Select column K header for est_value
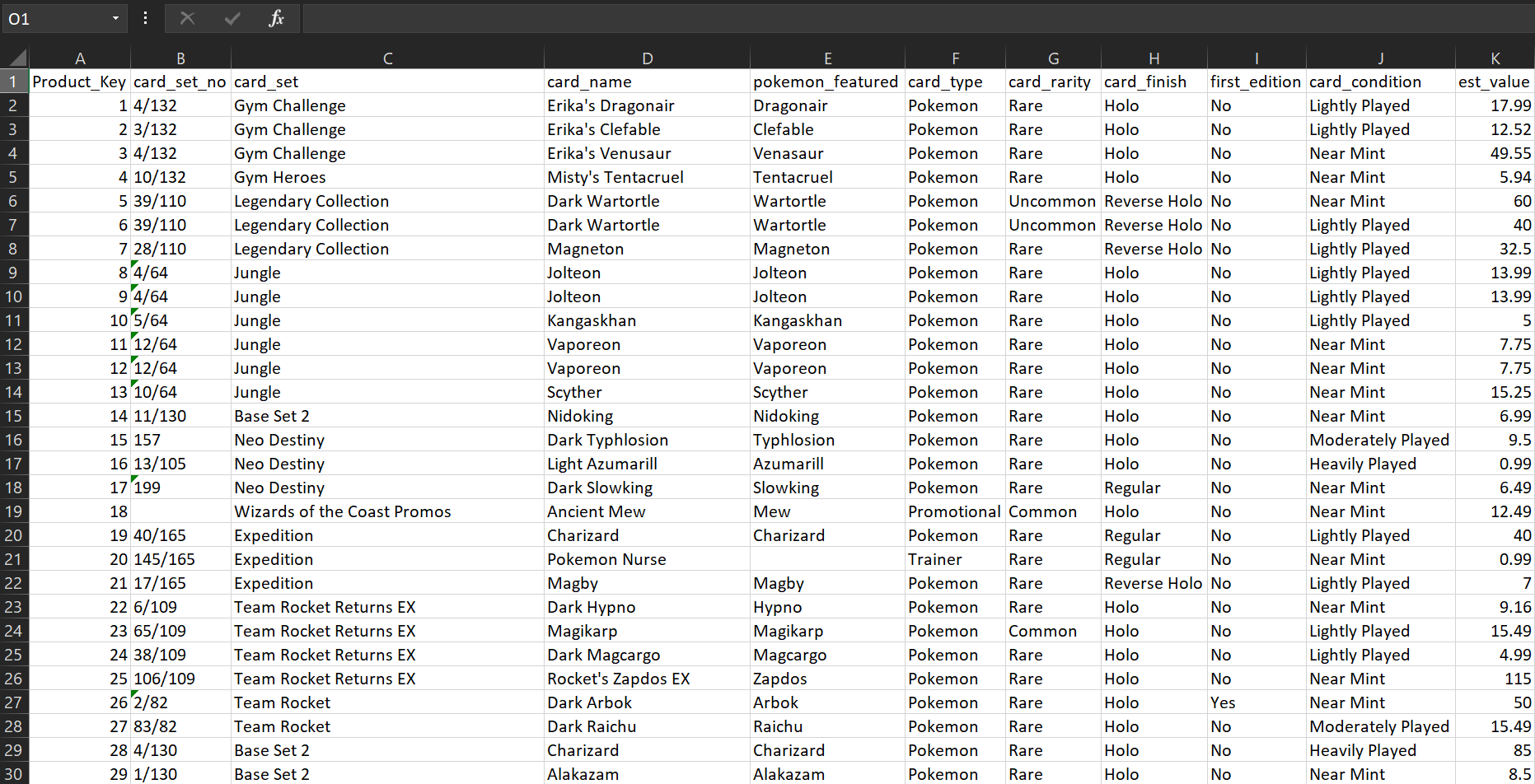This screenshot has width=1535, height=784. [x=1495, y=57]
